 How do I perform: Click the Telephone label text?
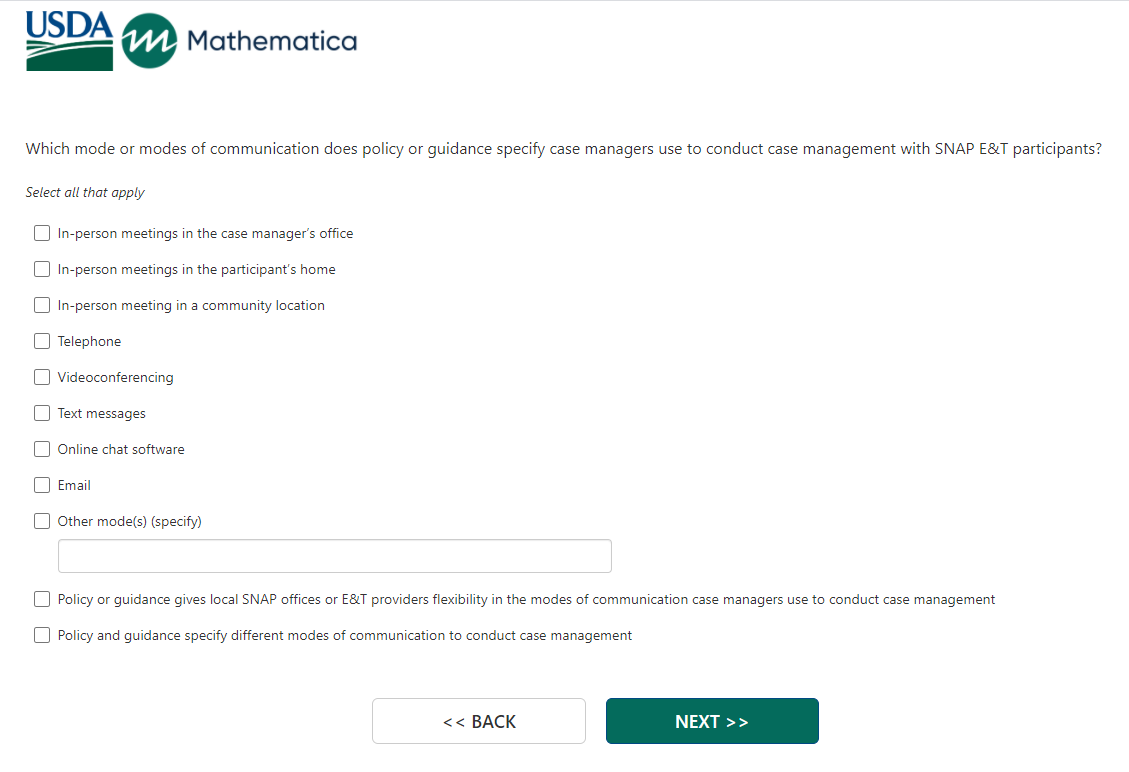[x=89, y=342]
